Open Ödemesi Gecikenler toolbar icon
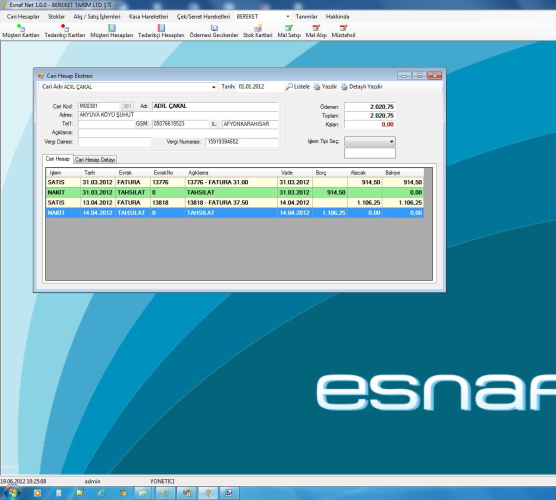This screenshot has width=556, height=500. [x=214, y=31]
